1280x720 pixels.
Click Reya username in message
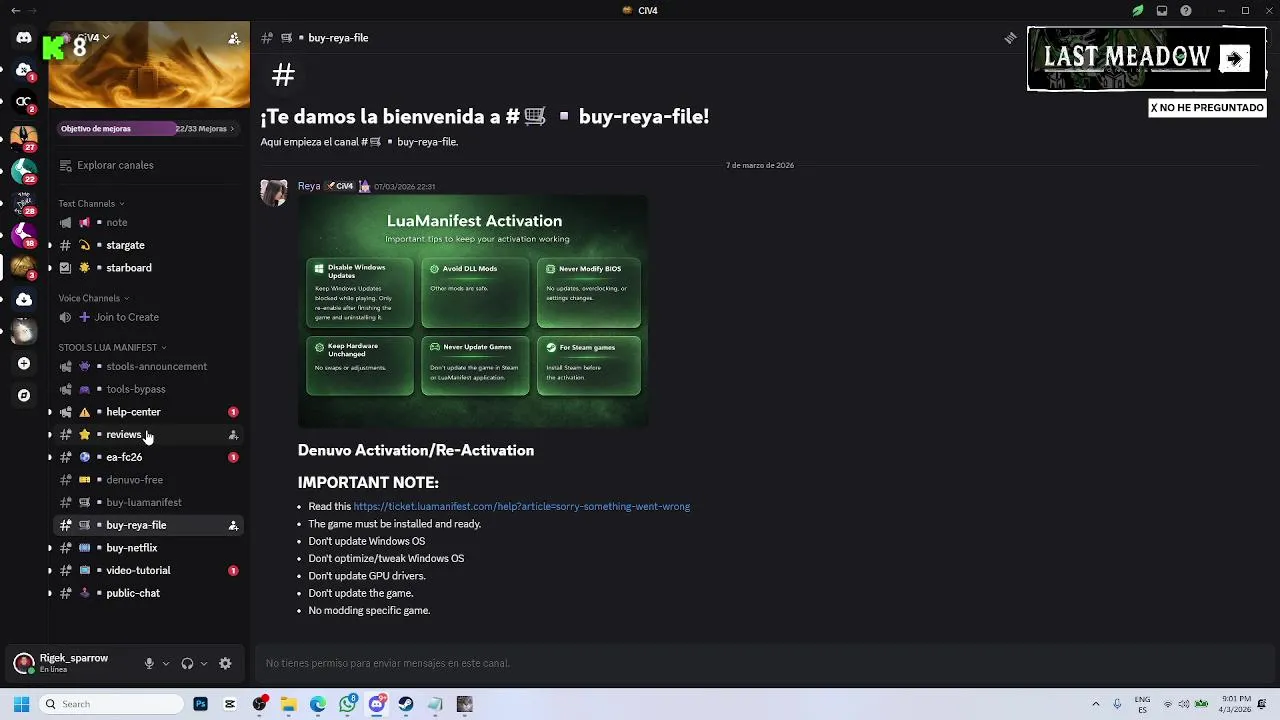pyautogui.click(x=309, y=186)
